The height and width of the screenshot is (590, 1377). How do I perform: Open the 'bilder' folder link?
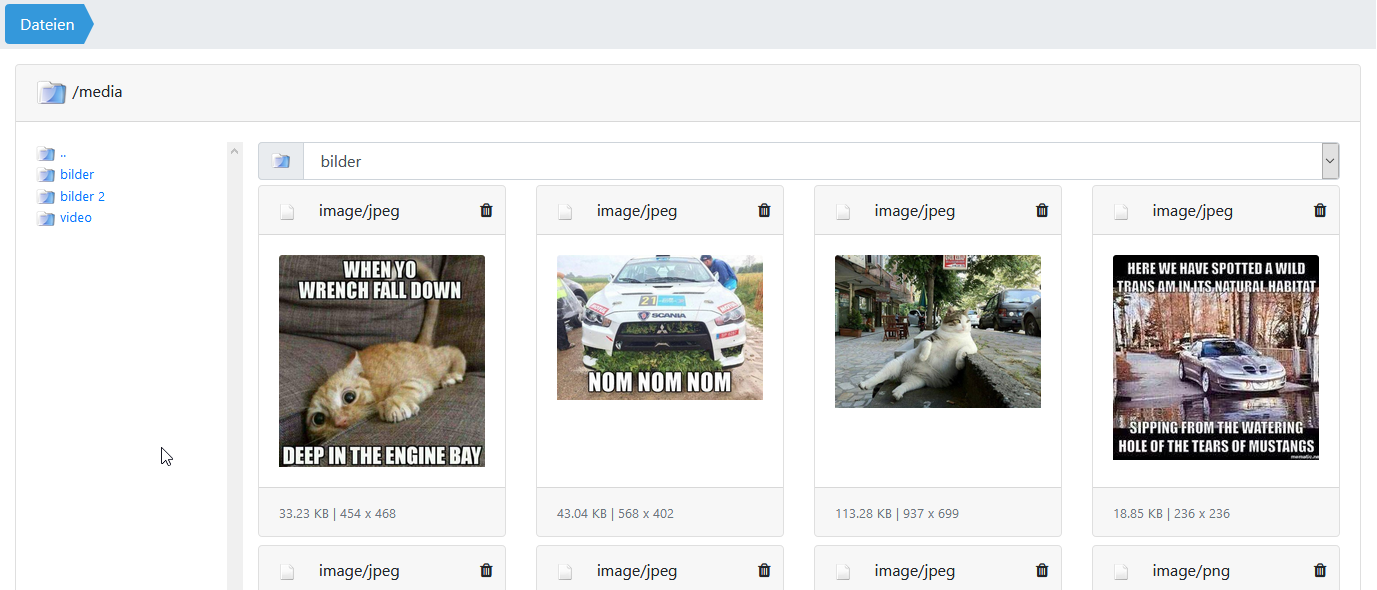coord(77,175)
